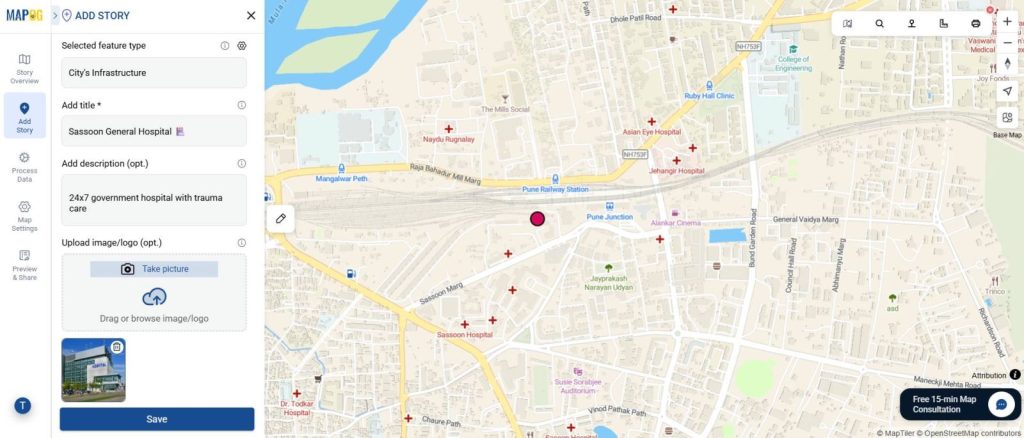Click the pencil edit button on map

pyautogui.click(x=281, y=219)
